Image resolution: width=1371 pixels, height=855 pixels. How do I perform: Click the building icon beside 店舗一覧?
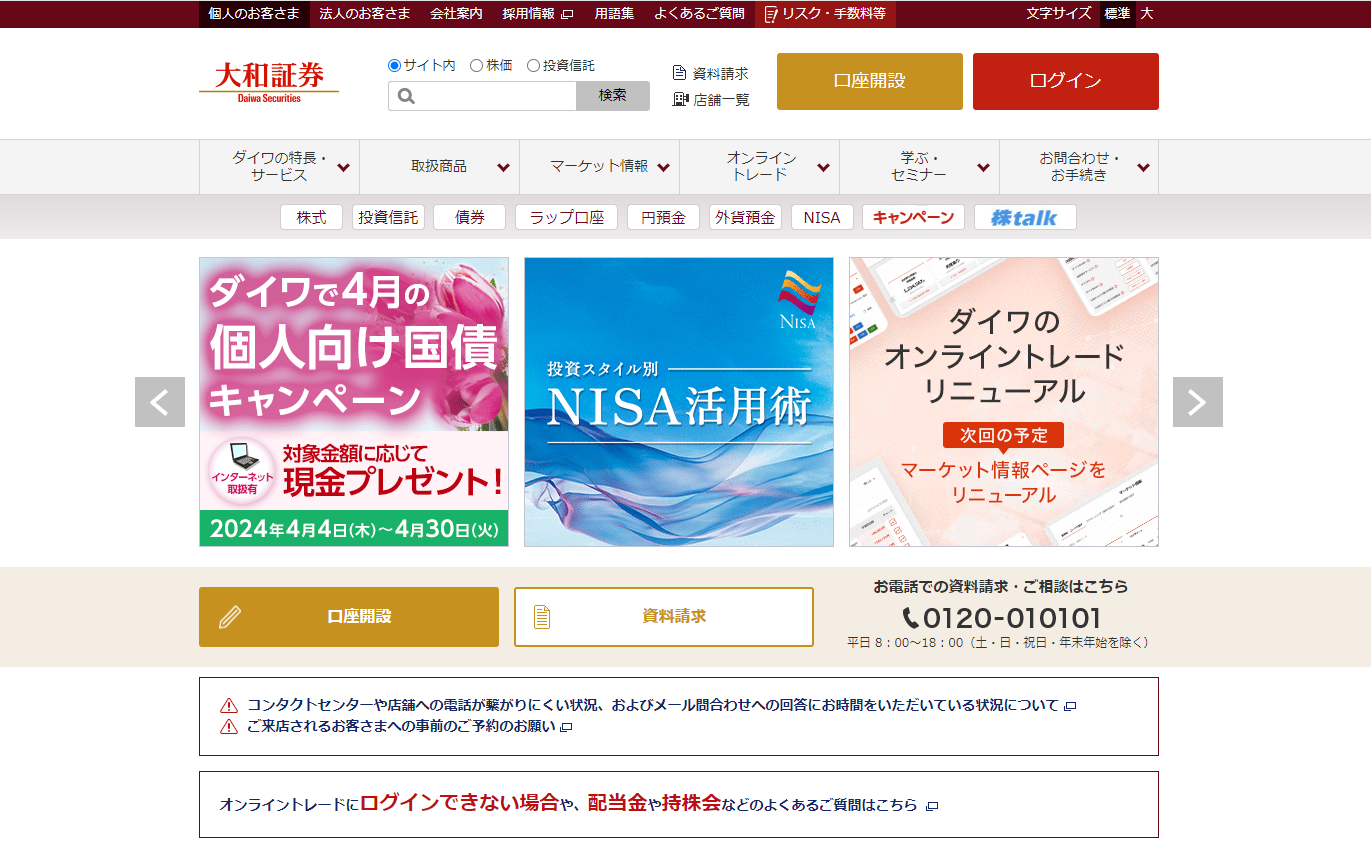tap(680, 99)
